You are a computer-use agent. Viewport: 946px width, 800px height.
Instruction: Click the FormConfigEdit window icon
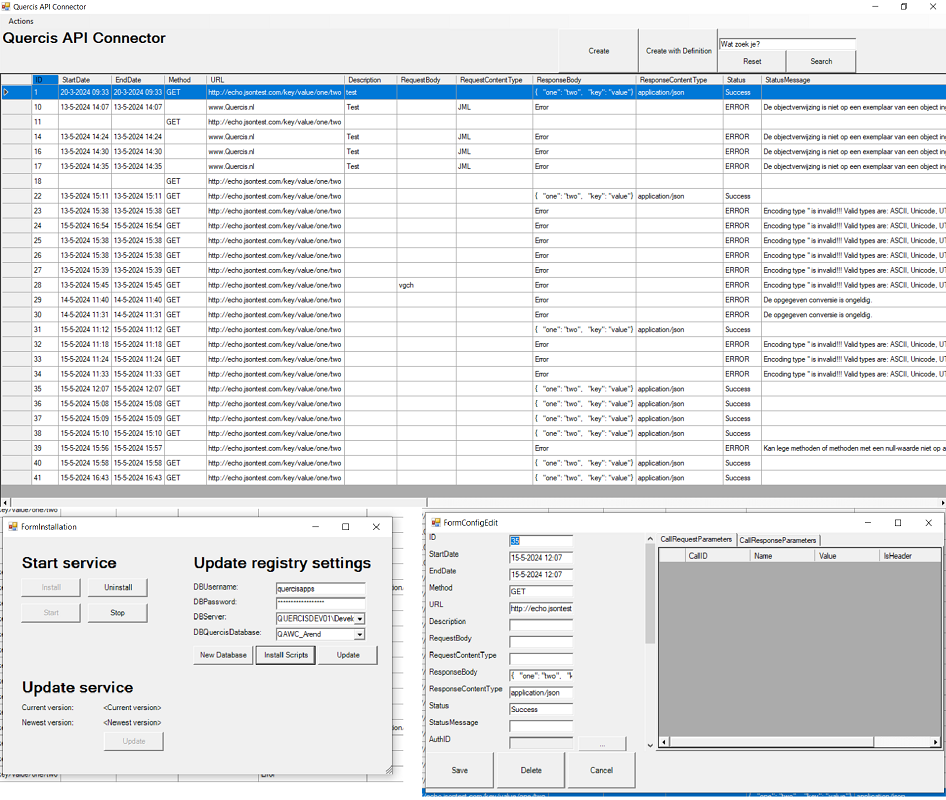click(436, 522)
